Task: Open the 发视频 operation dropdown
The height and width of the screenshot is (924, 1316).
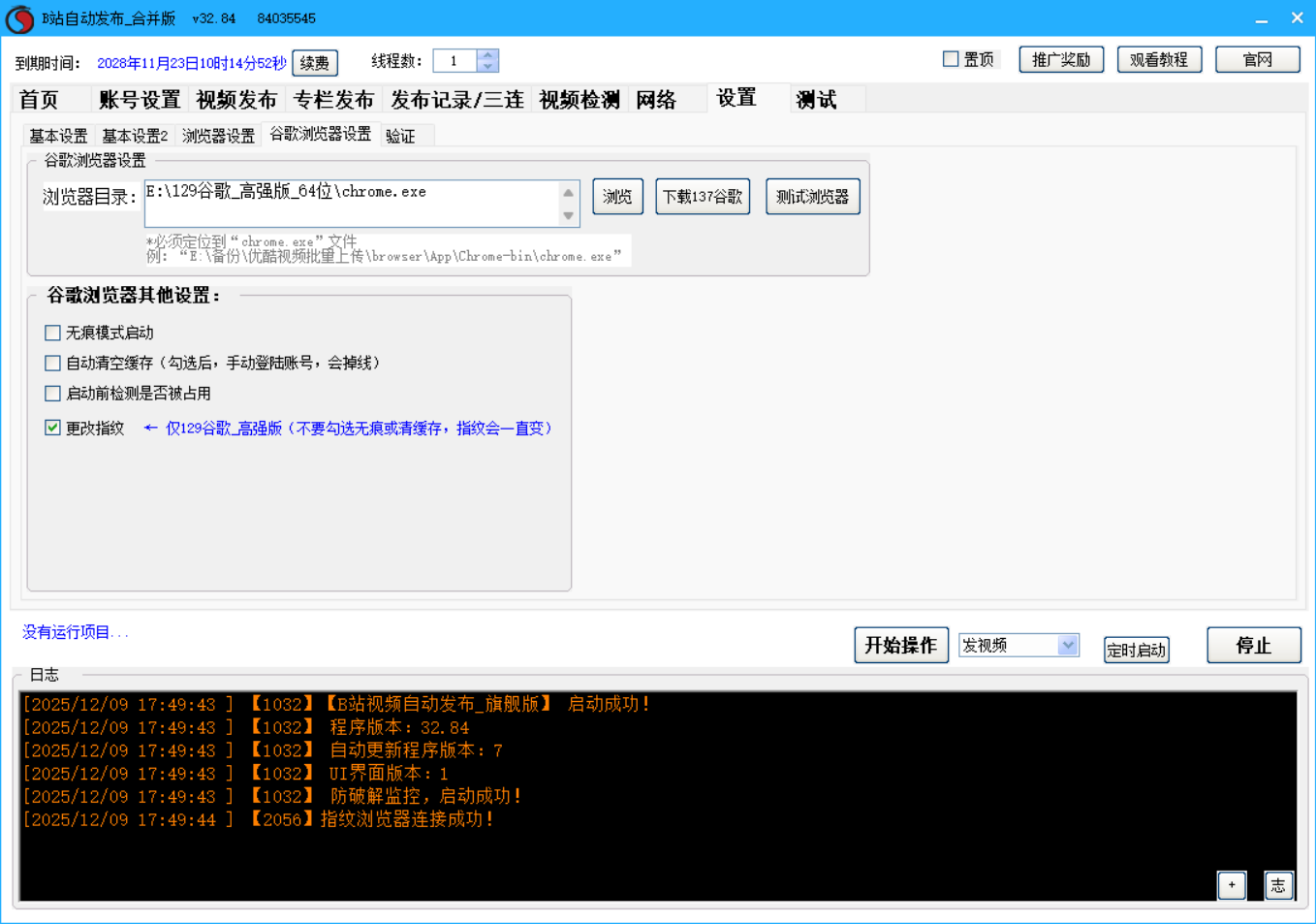Action: coord(1067,645)
